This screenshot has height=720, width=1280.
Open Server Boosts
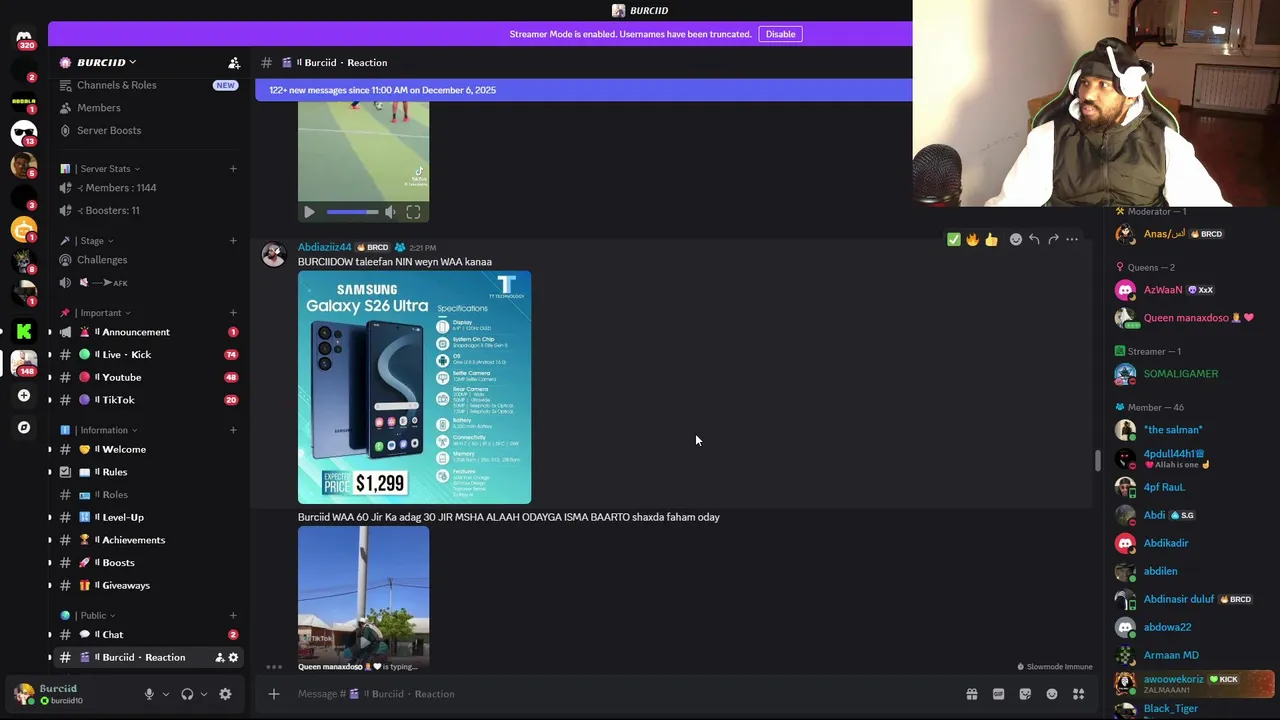coord(148,130)
